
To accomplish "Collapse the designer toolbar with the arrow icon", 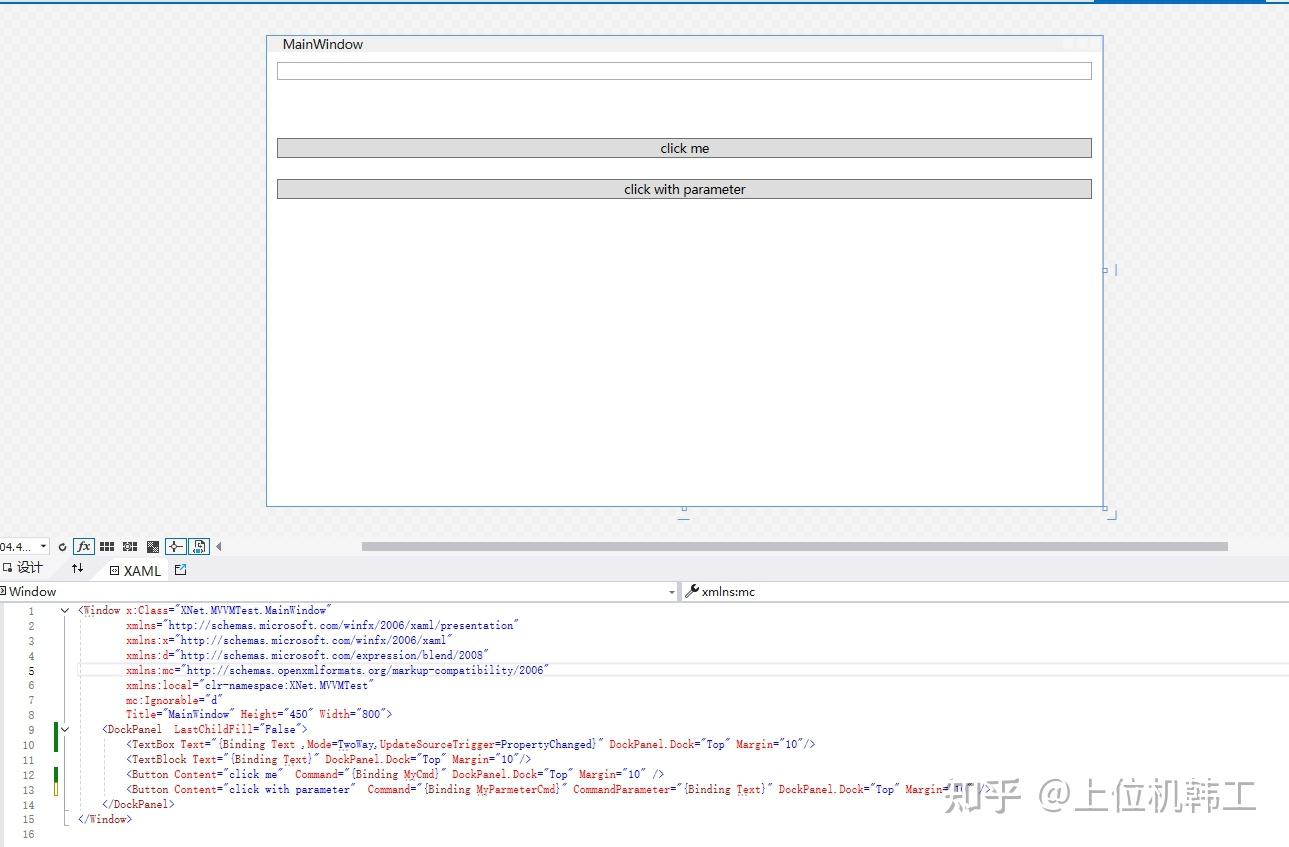I will pyautogui.click(x=219, y=546).
